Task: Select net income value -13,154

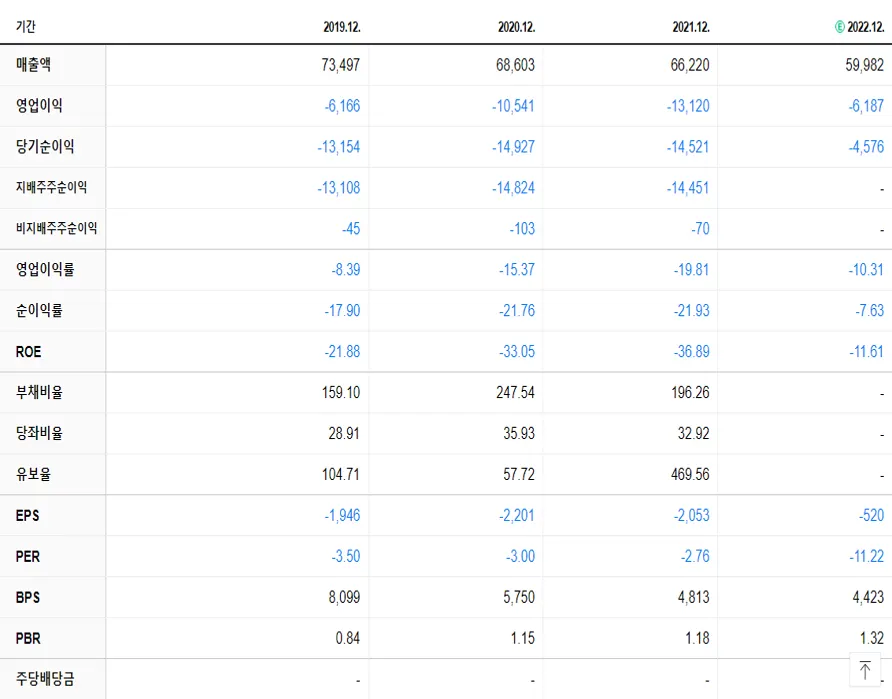Action: pyautogui.click(x=339, y=147)
